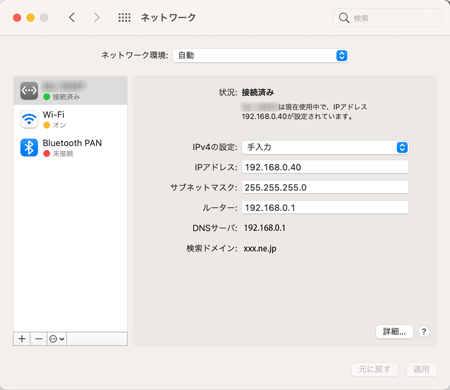Go back with the left chevron

[x=72, y=17]
